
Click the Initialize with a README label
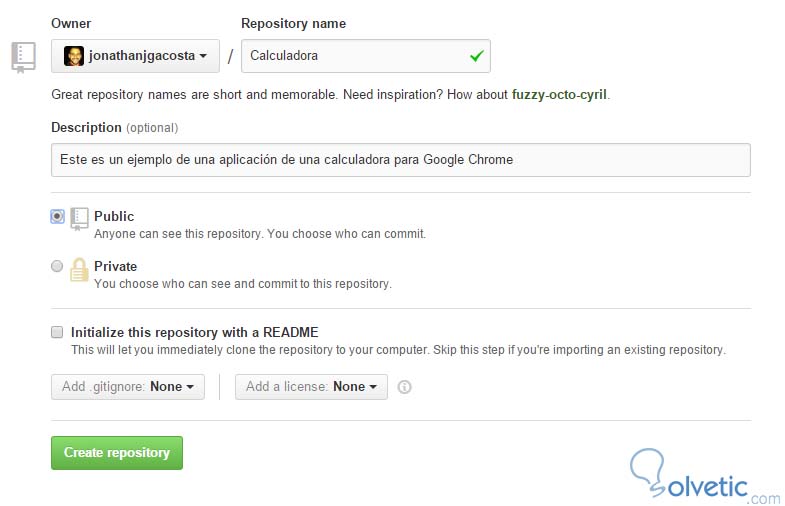click(x=194, y=332)
